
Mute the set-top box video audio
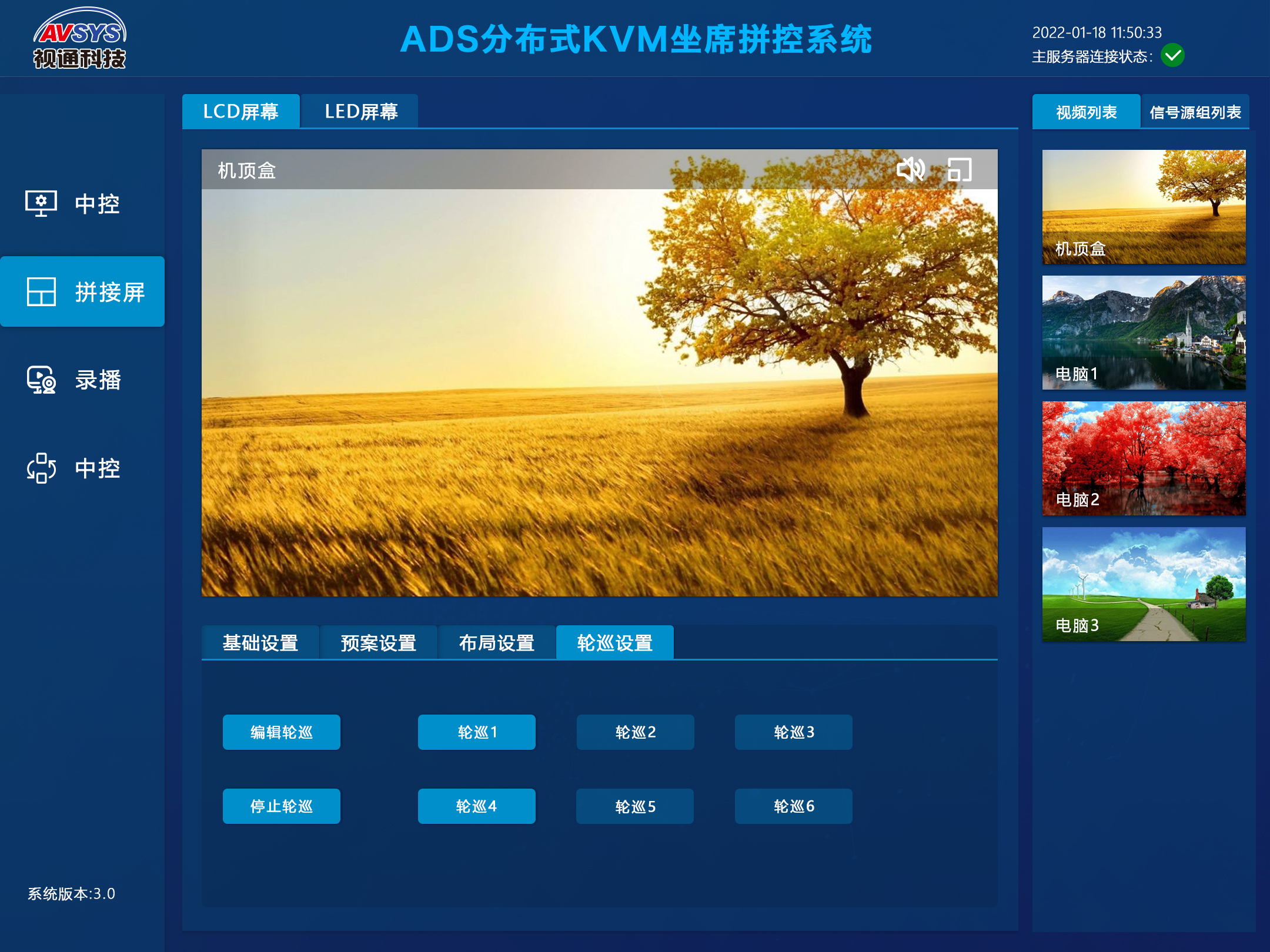[x=910, y=170]
